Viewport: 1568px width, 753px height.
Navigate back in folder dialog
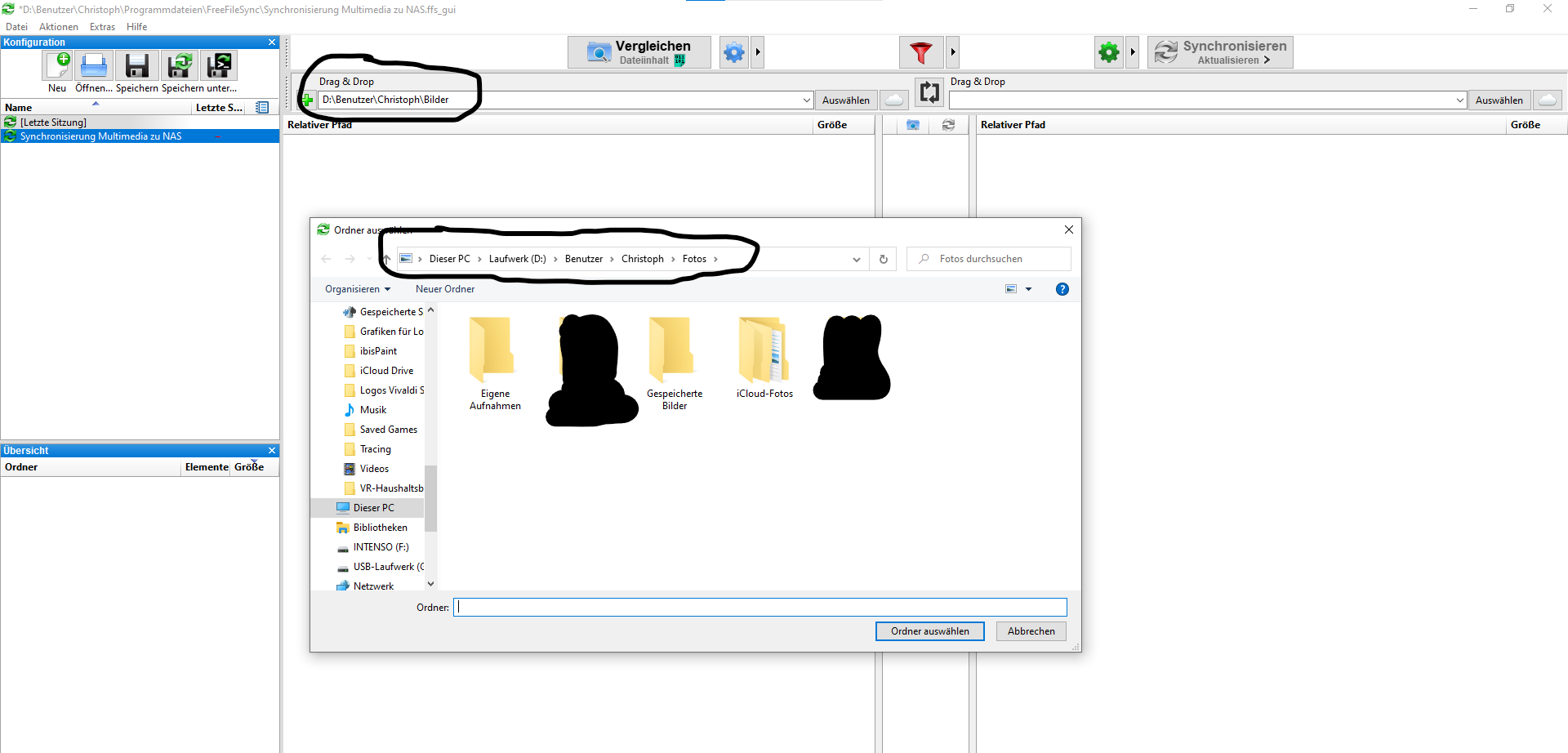[326, 259]
